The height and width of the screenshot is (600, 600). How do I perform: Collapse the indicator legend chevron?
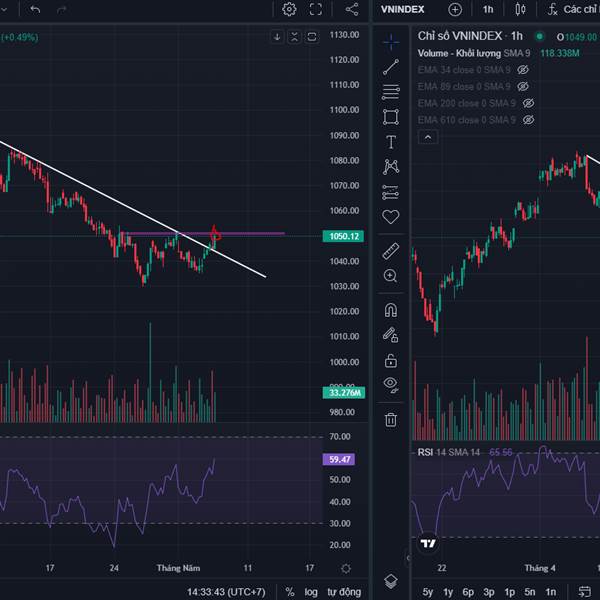(x=428, y=137)
